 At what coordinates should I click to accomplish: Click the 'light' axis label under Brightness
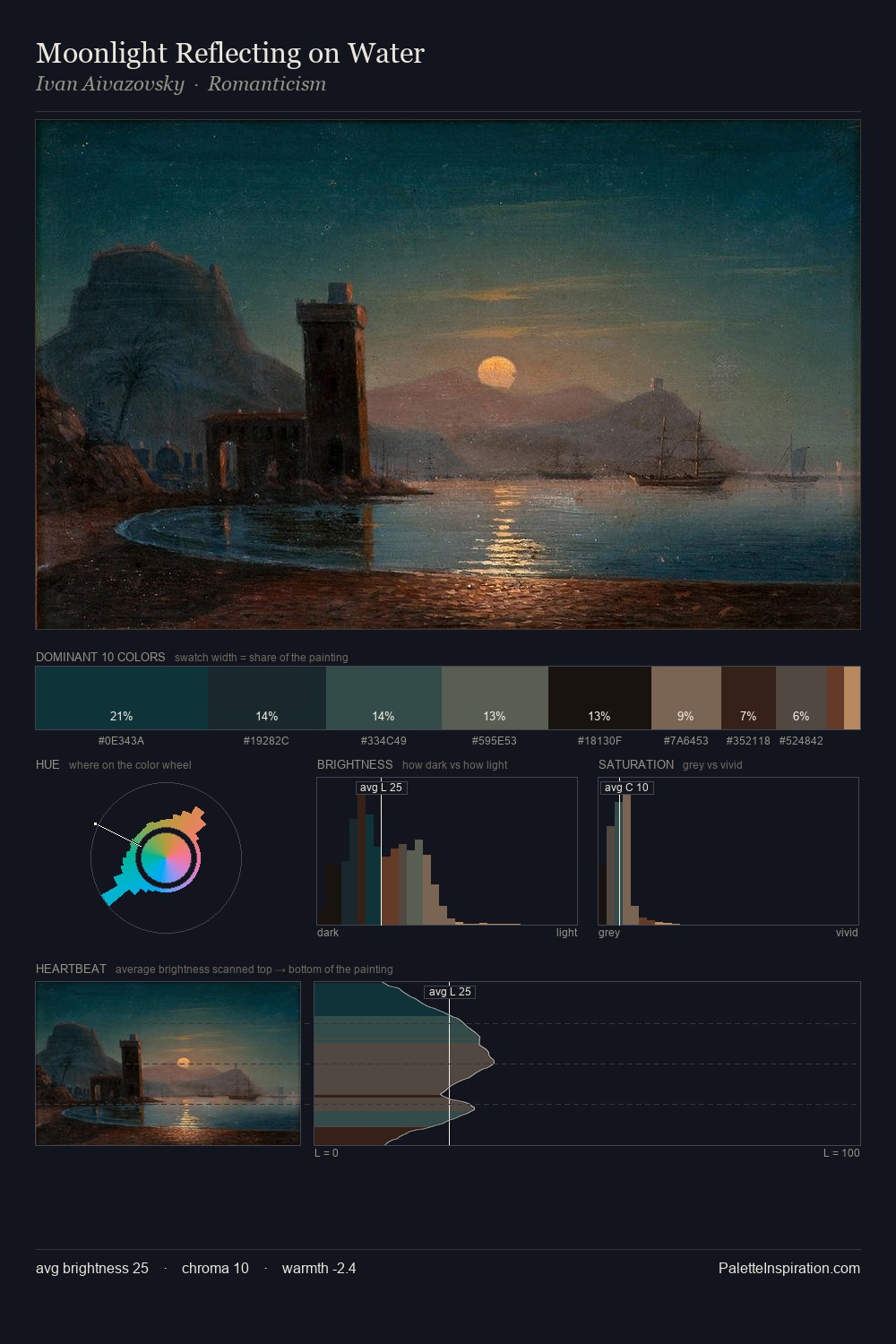point(566,933)
